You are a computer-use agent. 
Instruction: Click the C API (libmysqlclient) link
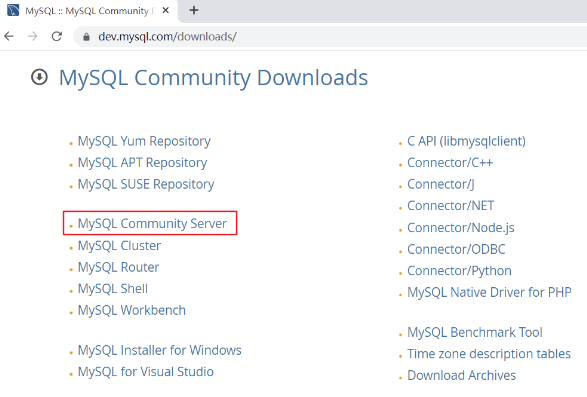466,141
